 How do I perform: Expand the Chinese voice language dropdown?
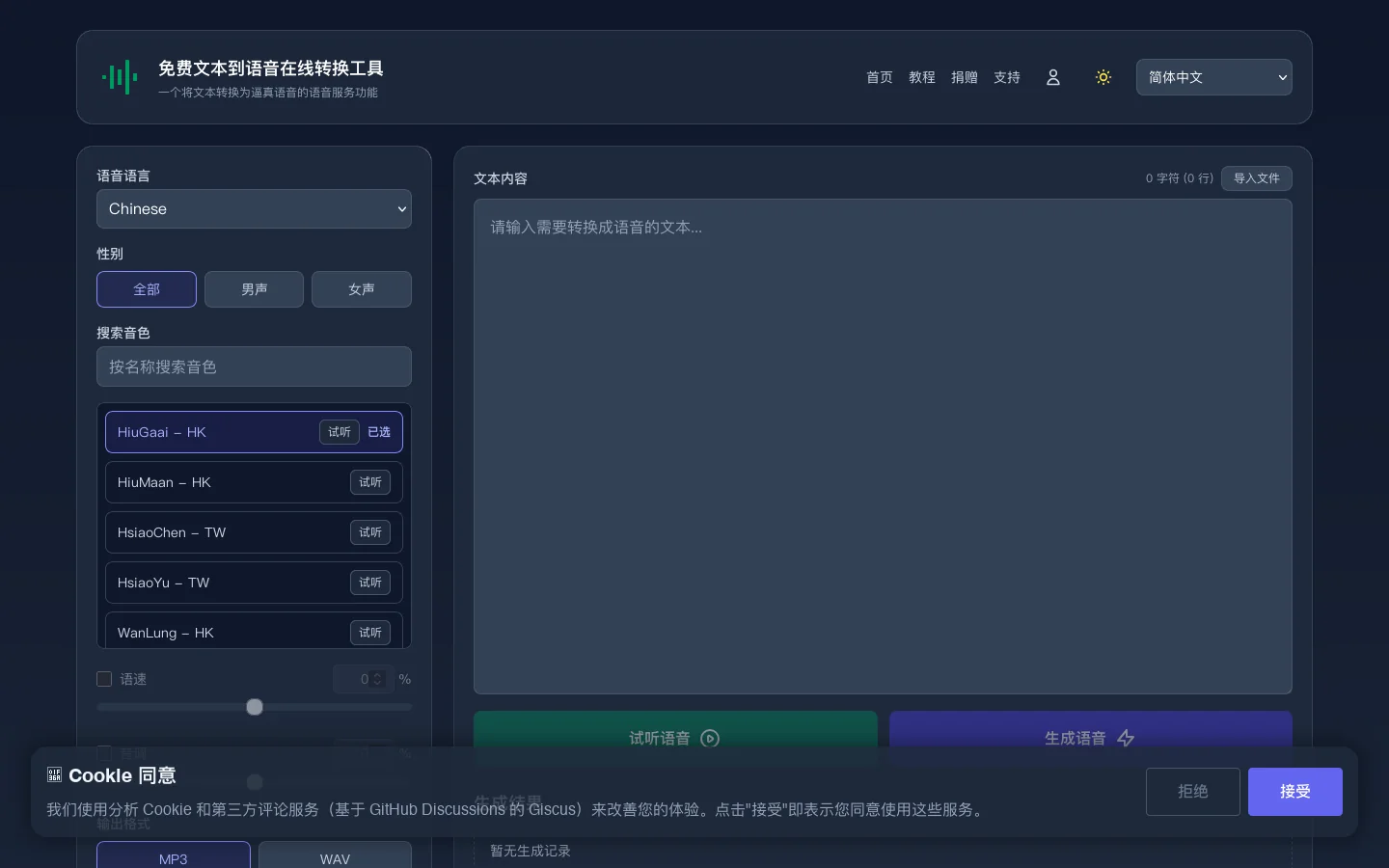[254, 209]
